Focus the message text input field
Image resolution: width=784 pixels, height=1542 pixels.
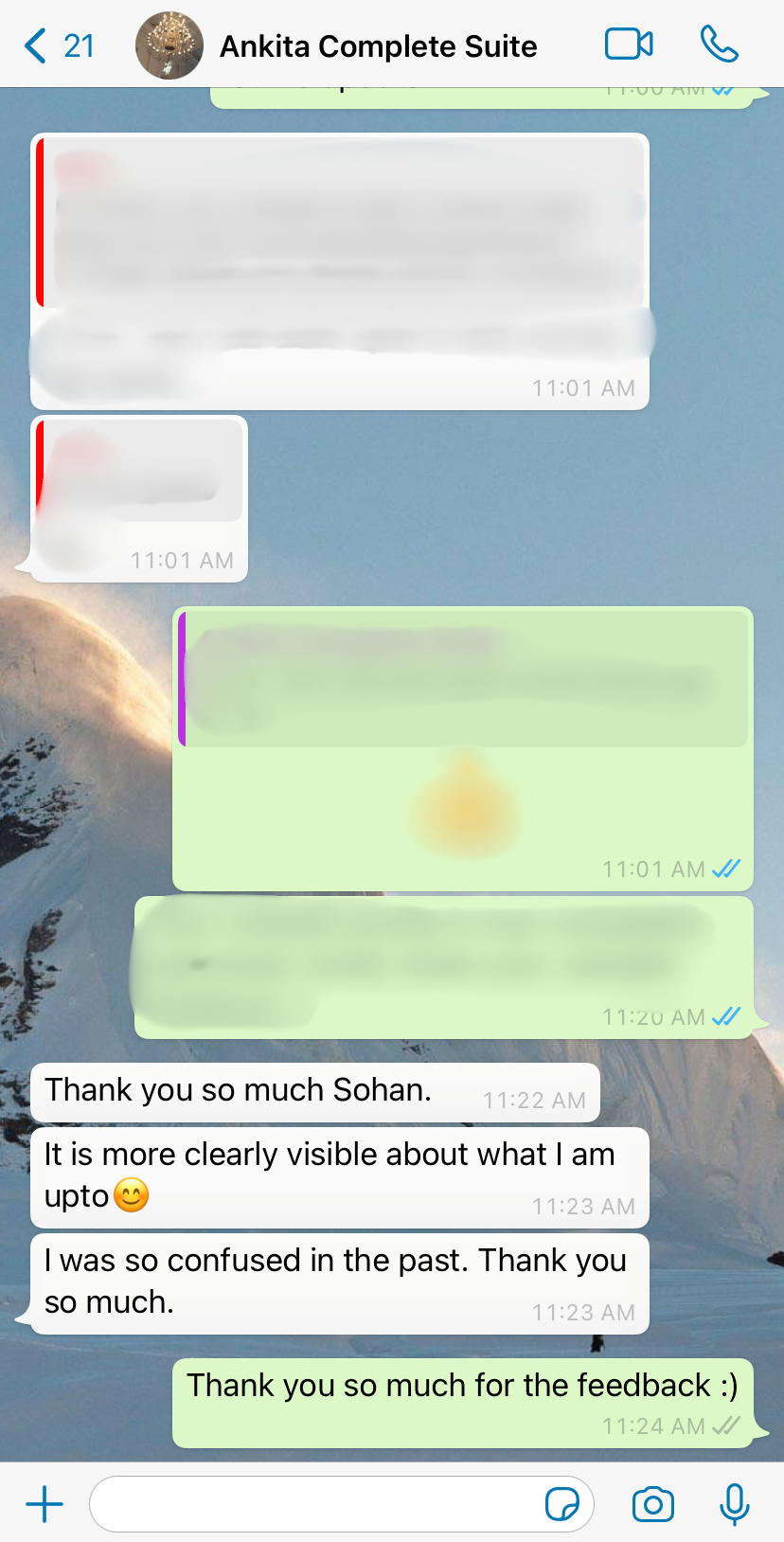[x=342, y=1503]
